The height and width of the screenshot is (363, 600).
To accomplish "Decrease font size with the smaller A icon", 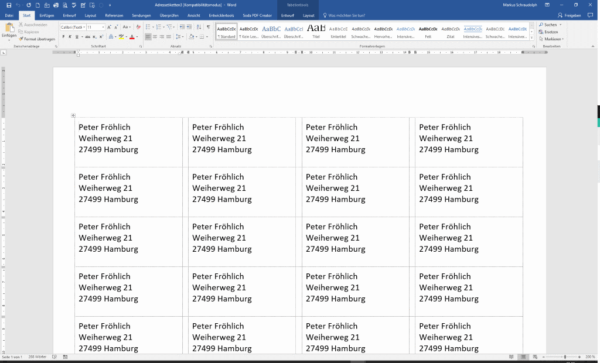I will 116,27.
